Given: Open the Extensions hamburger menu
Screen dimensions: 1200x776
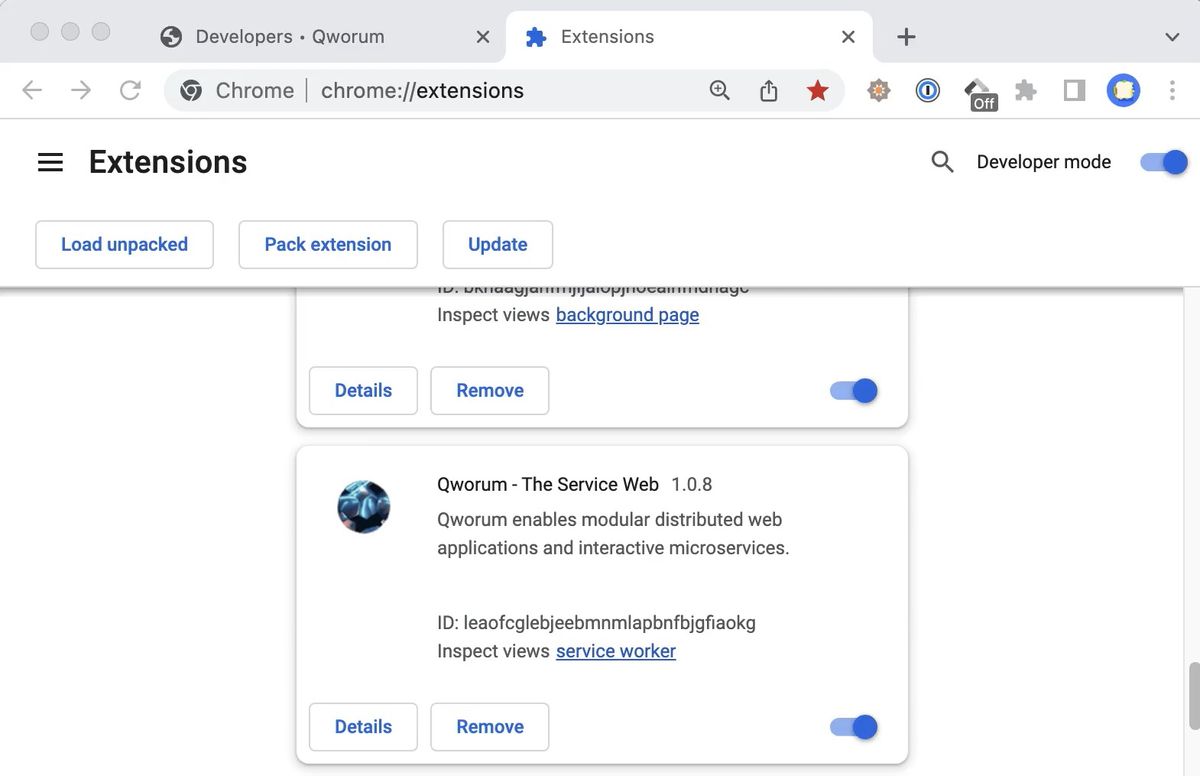Looking at the screenshot, I should (50, 162).
